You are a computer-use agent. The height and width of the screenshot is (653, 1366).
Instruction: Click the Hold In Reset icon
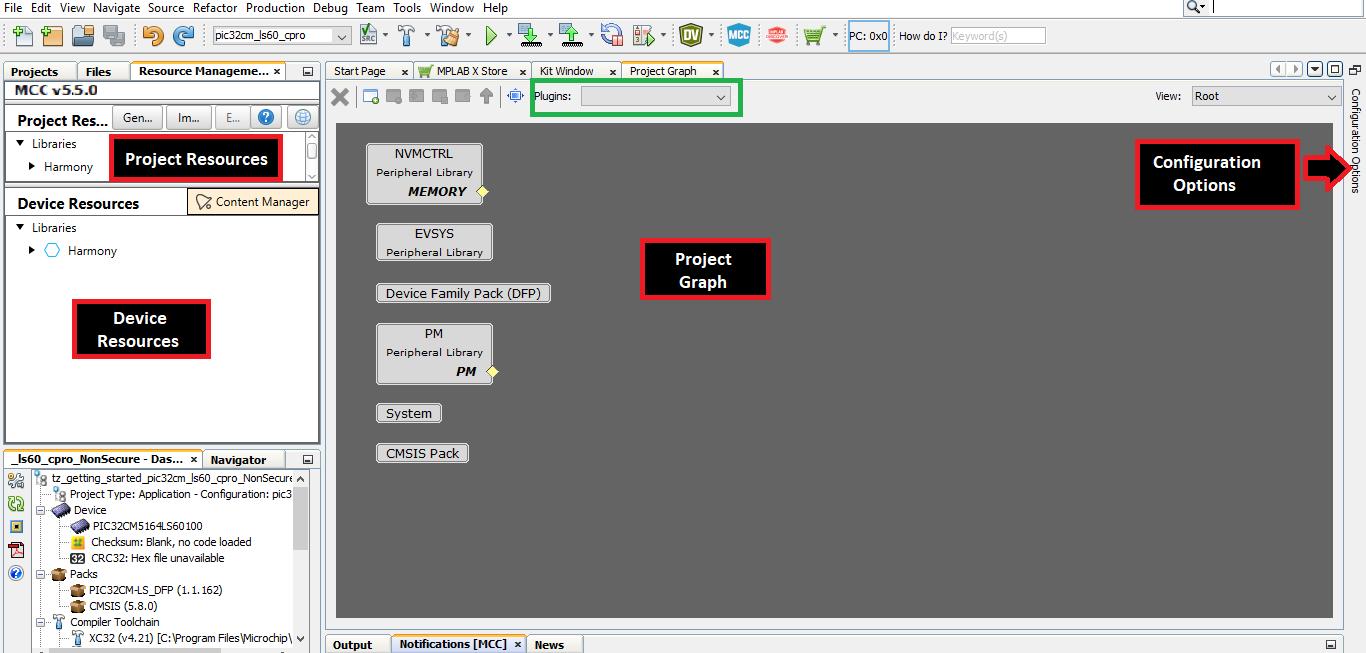612,36
